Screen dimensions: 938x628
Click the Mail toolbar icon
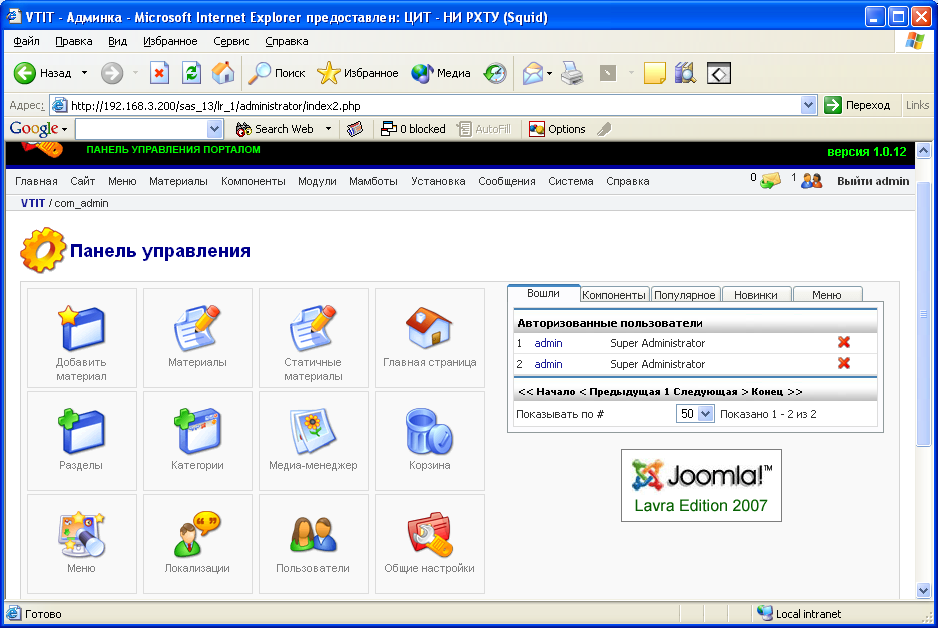pos(532,73)
